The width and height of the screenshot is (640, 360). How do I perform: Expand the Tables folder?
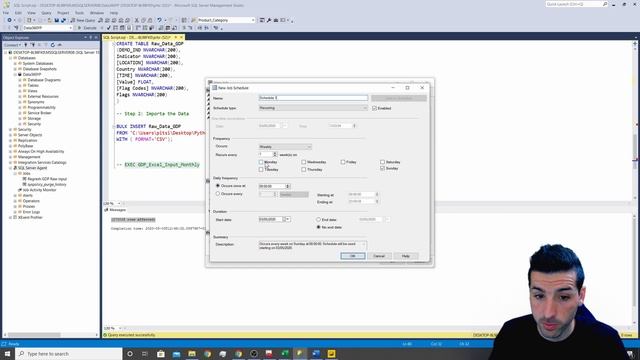[20, 85]
